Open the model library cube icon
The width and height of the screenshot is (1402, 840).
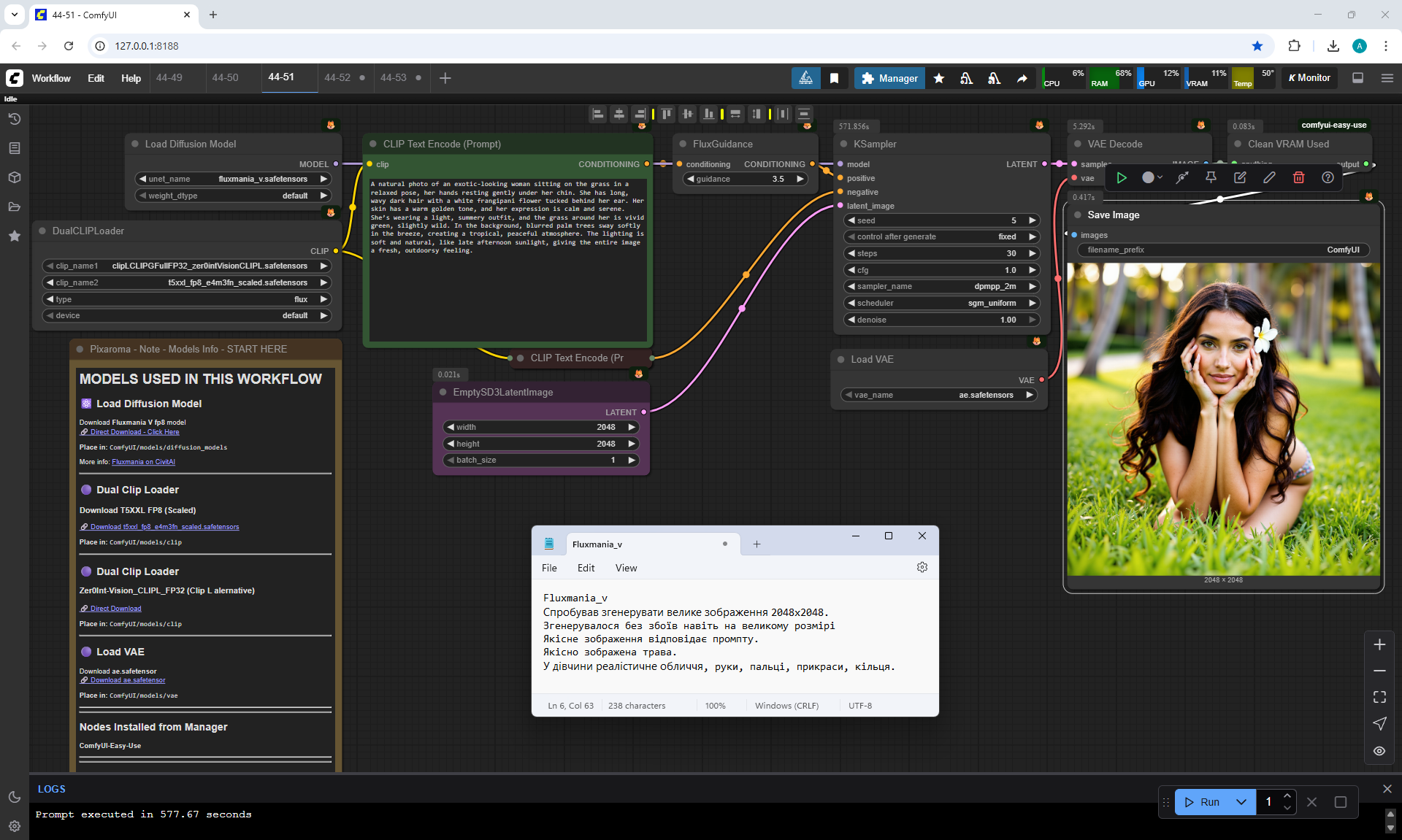[14, 177]
